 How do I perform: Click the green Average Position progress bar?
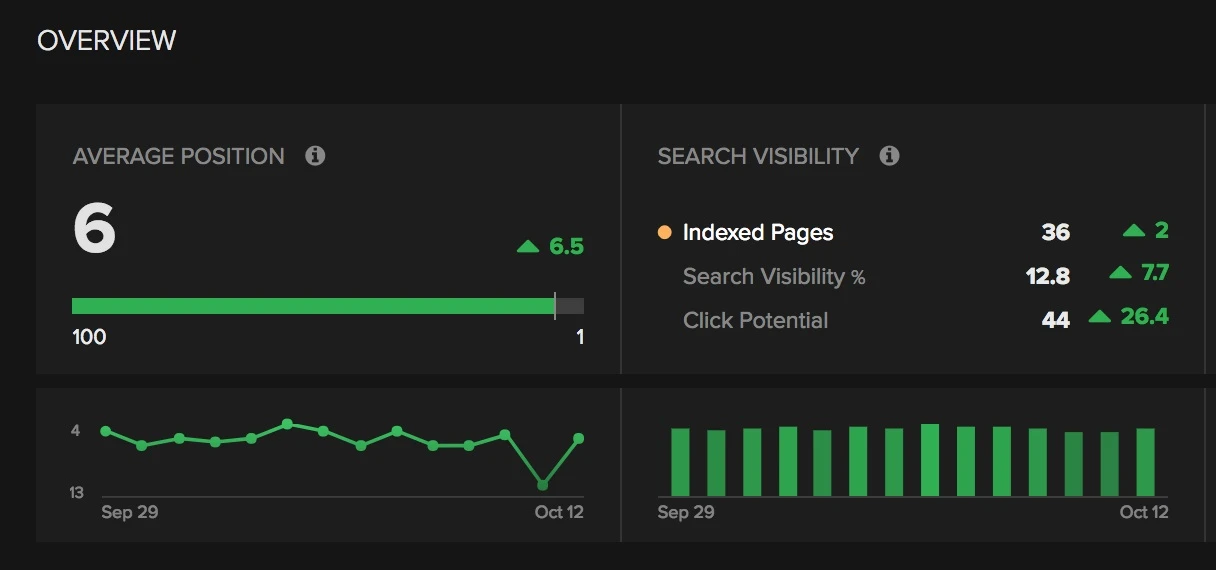pyautogui.click(x=313, y=306)
